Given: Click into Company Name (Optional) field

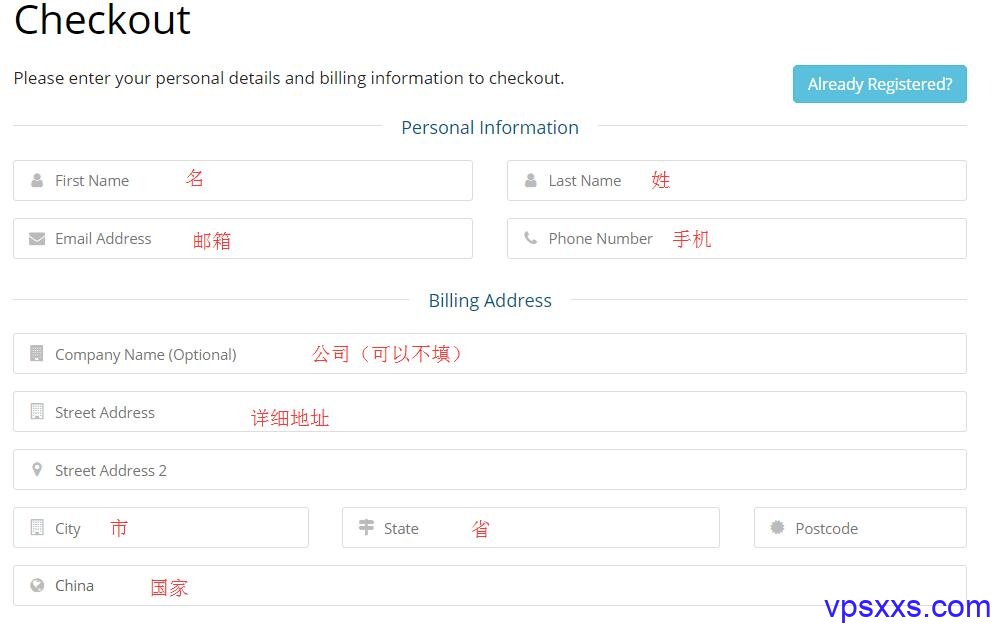Looking at the screenshot, I should tap(490, 353).
